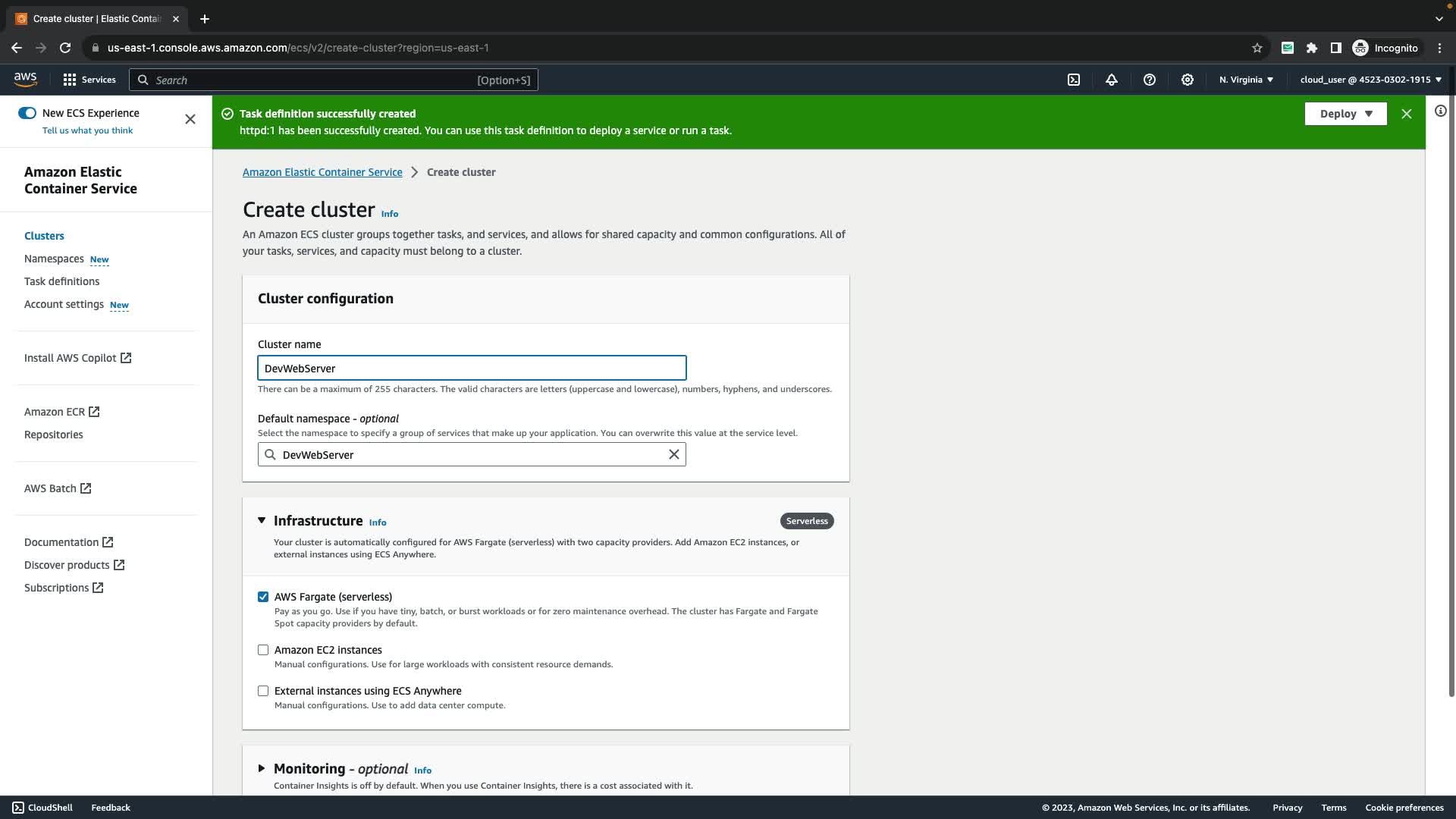The width and height of the screenshot is (1456, 819).
Task: Clear the default namespace field with X
Action: click(x=673, y=455)
